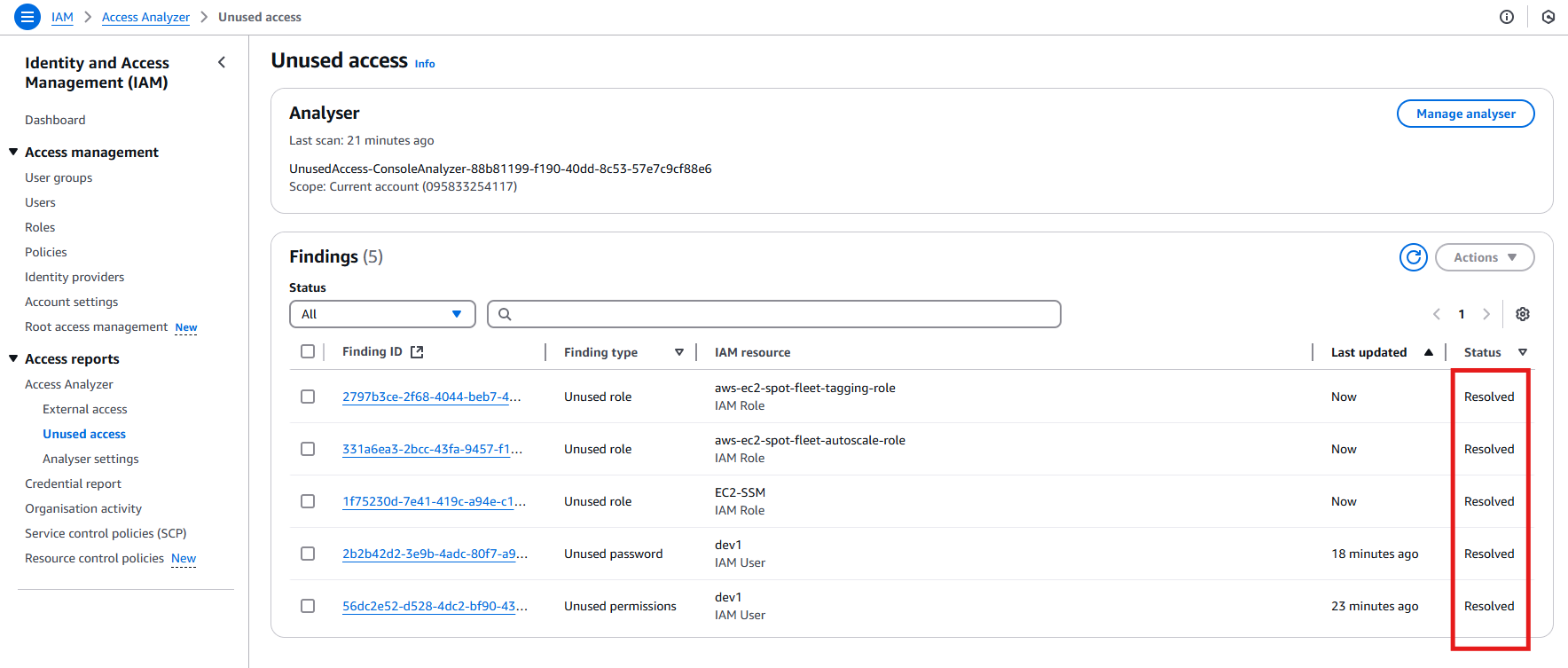The width and height of the screenshot is (1568, 668).
Task: Open Dashboard in the sidebar
Action: coord(55,120)
